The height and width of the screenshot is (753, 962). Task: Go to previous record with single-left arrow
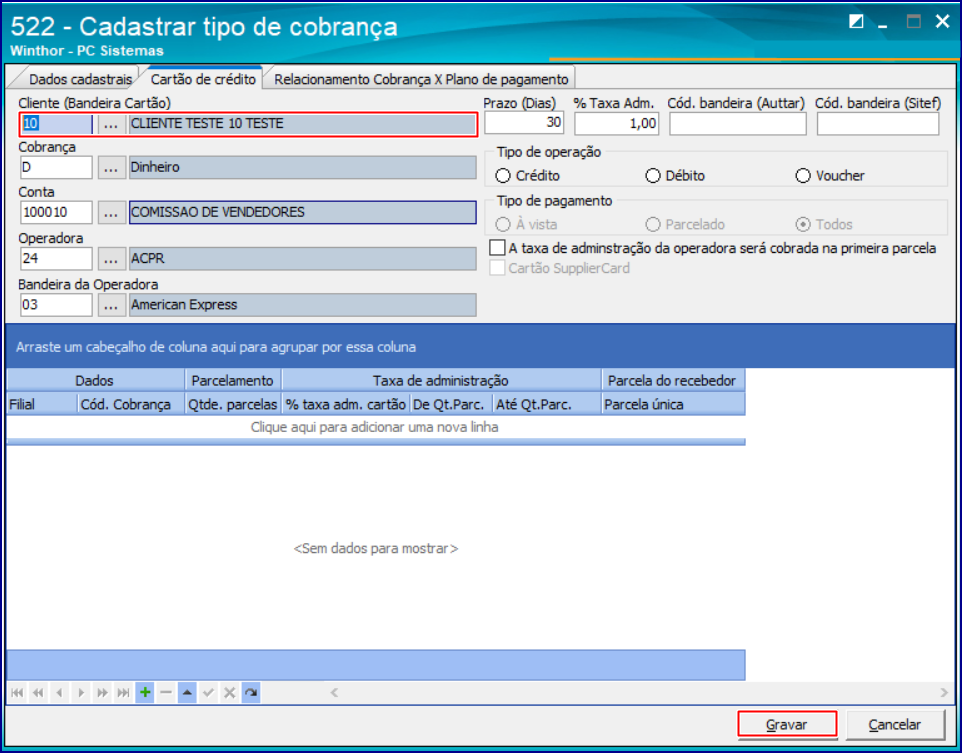[60, 693]
